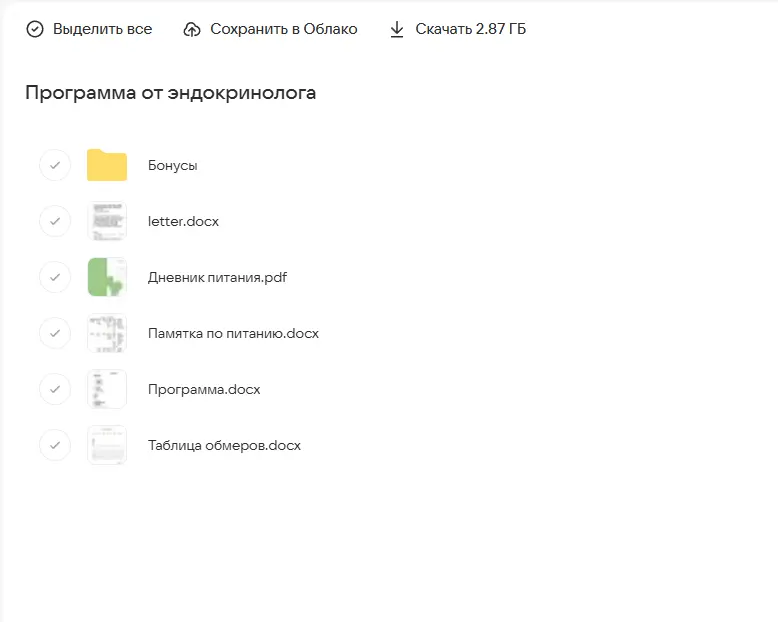Download all via Скачать 2.87 ГБ
Image resolution: width=778 pixels, height=622 pixels.
(470, 29)
